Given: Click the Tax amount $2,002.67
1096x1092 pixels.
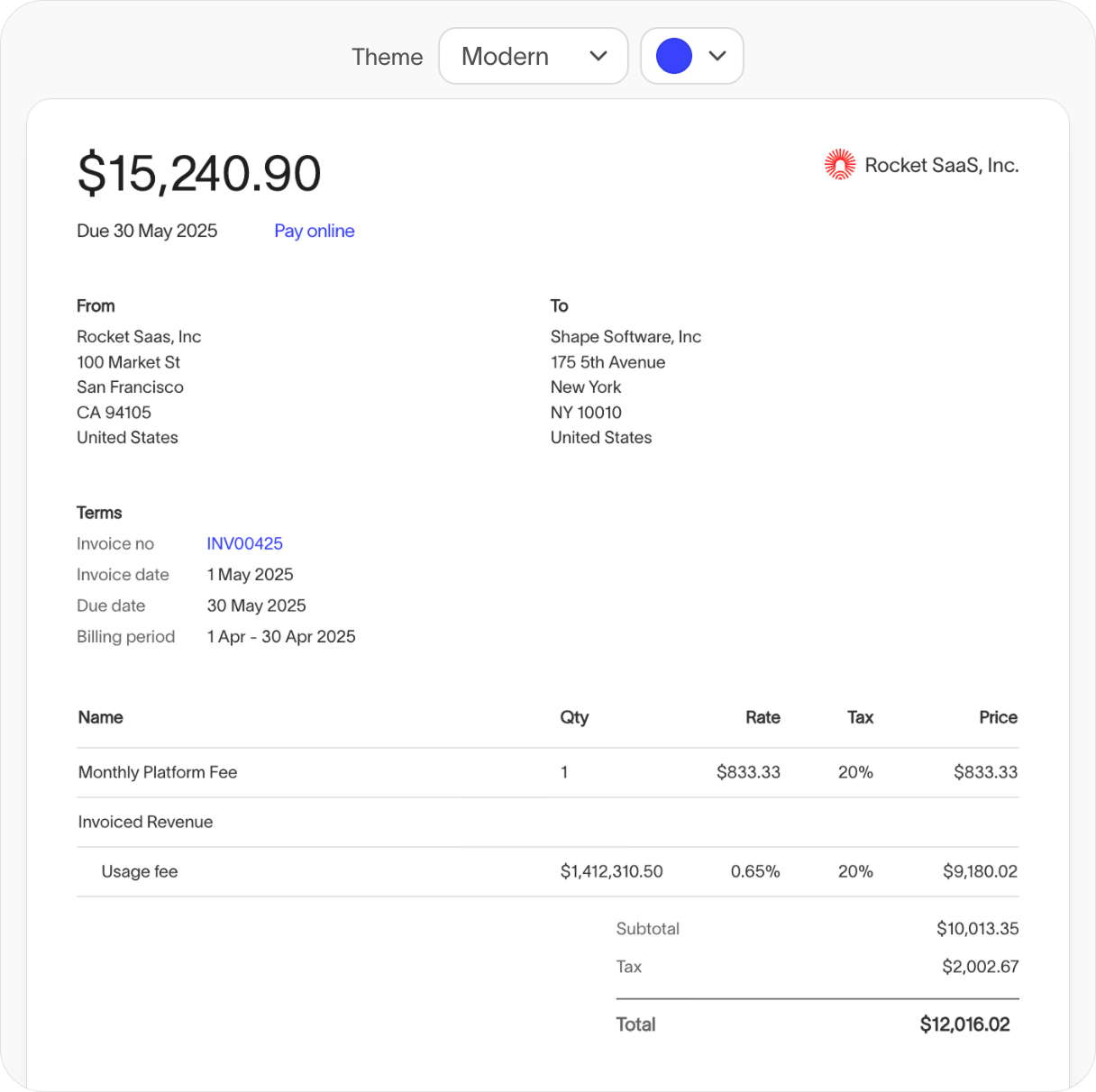Looking at the screenshot, I should 980,966.
